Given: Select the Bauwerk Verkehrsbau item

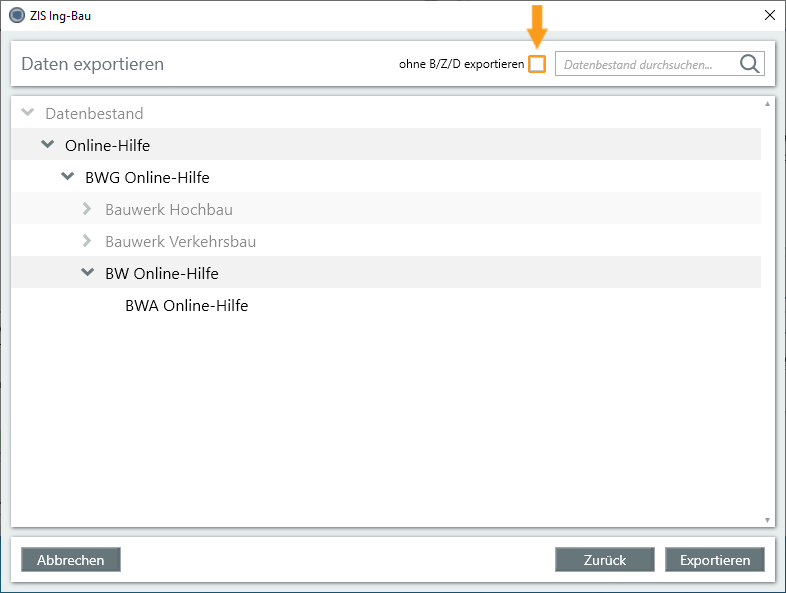Looking at the screenshot, I should 180,242.
